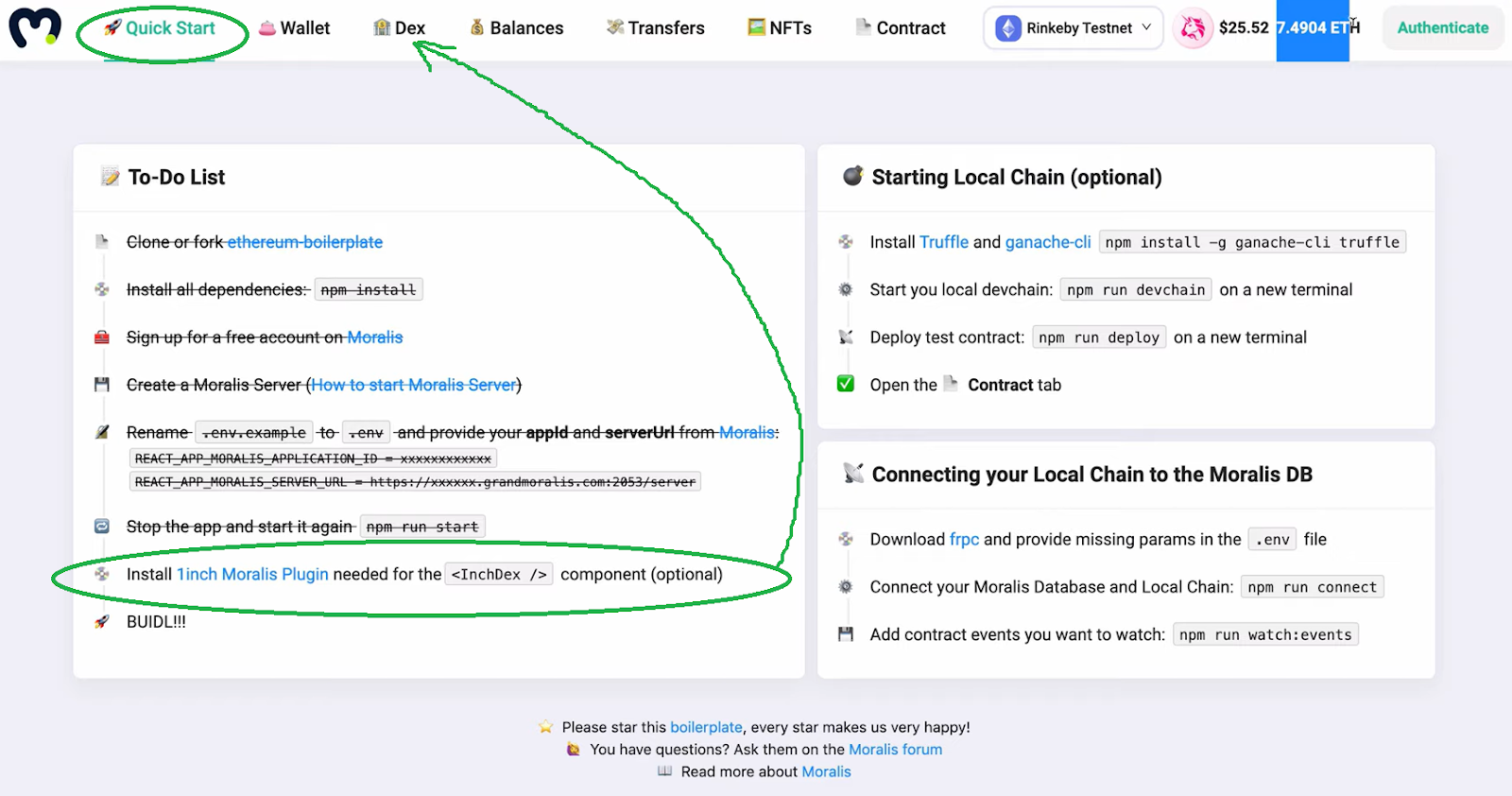Open the 1inch Moralis Plugin link
The image size is (1512, 796).
click(x=252, y=574)
